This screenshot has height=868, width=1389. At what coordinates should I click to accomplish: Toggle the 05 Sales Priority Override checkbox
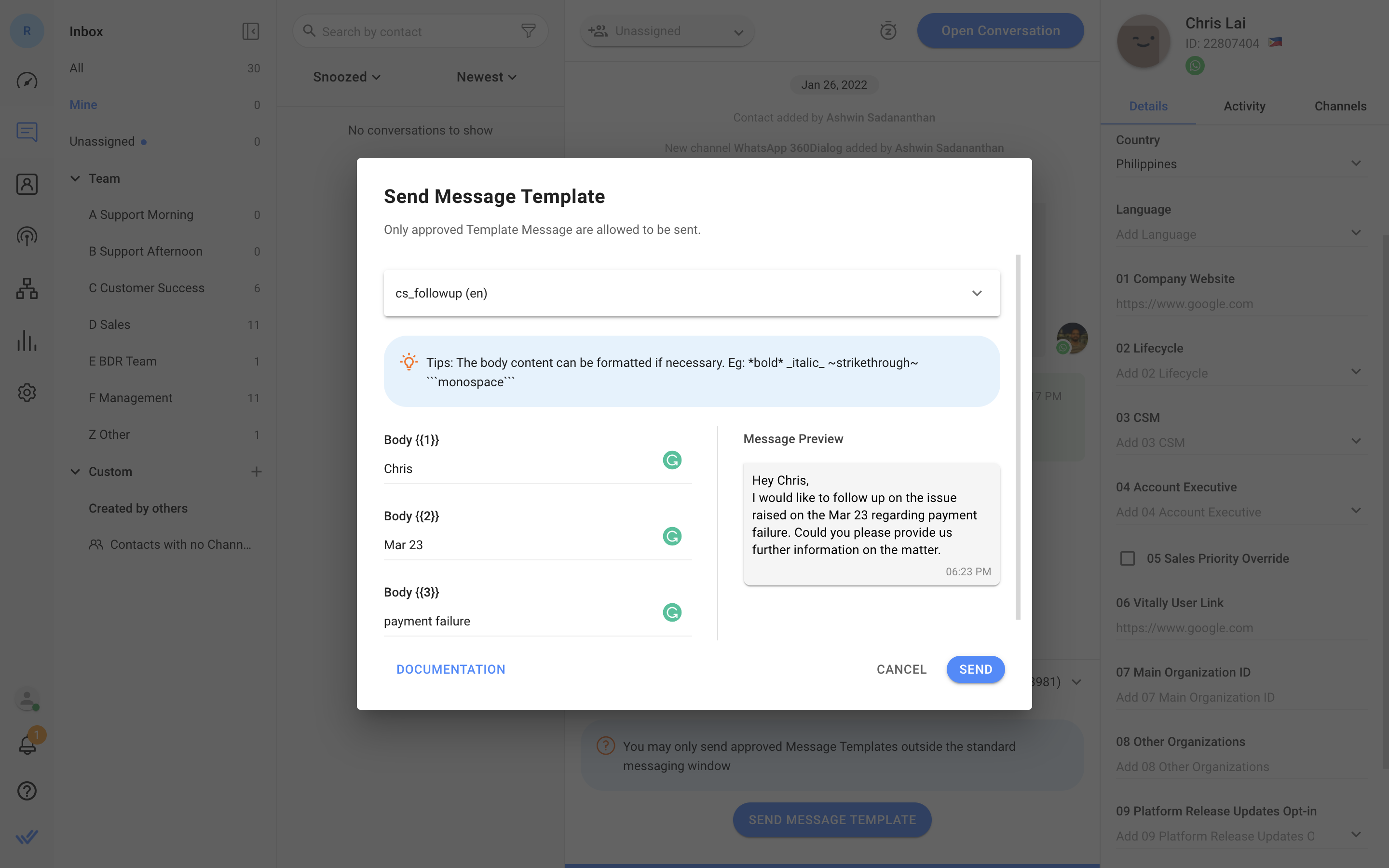1128,558
